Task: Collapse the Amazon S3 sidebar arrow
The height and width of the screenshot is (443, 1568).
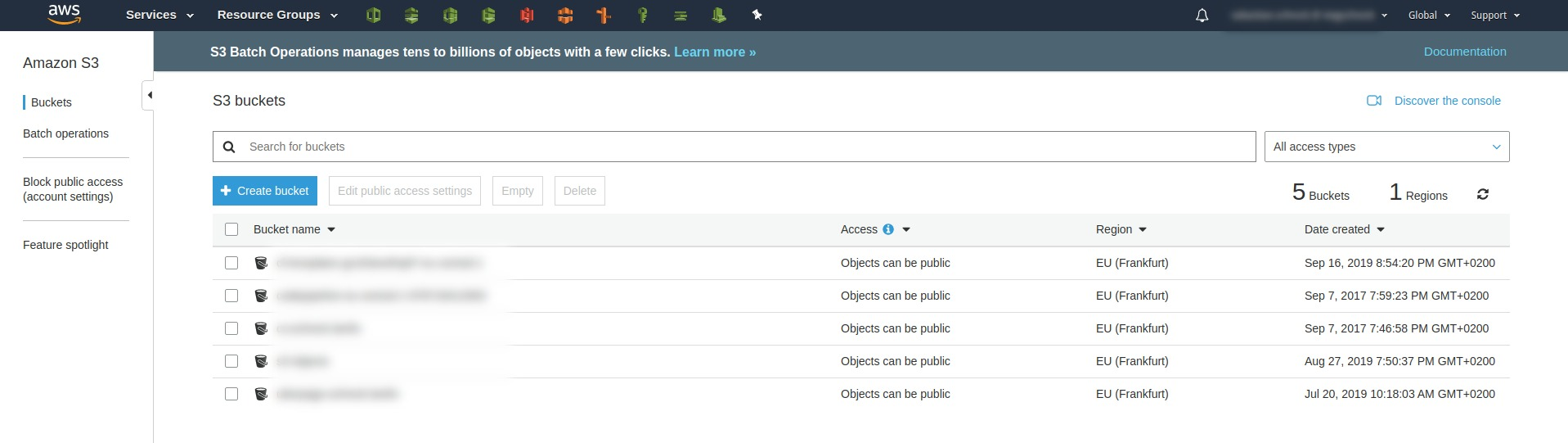Action: (x=149, y=95)
